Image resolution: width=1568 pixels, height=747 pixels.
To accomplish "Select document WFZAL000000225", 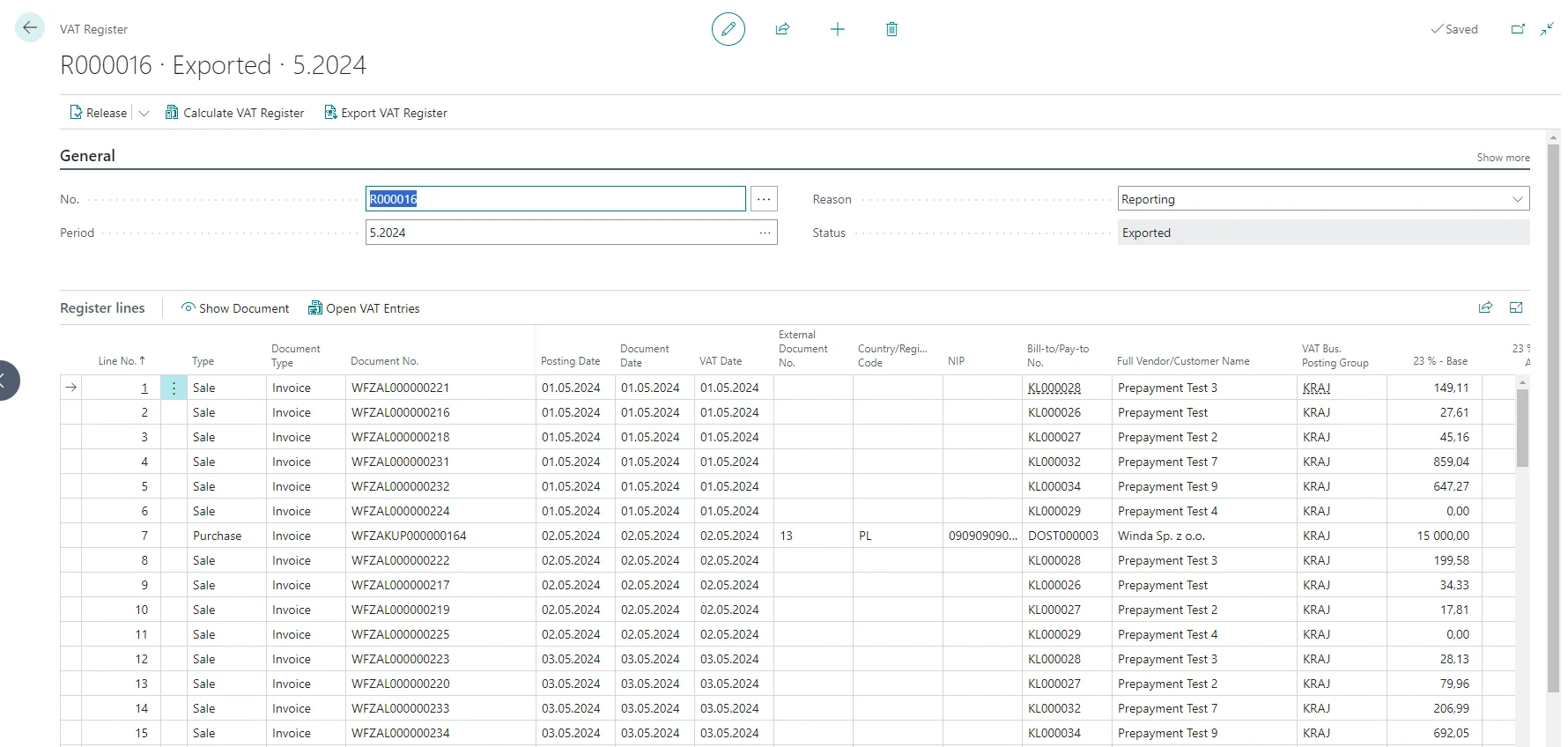I will point(401,634).
